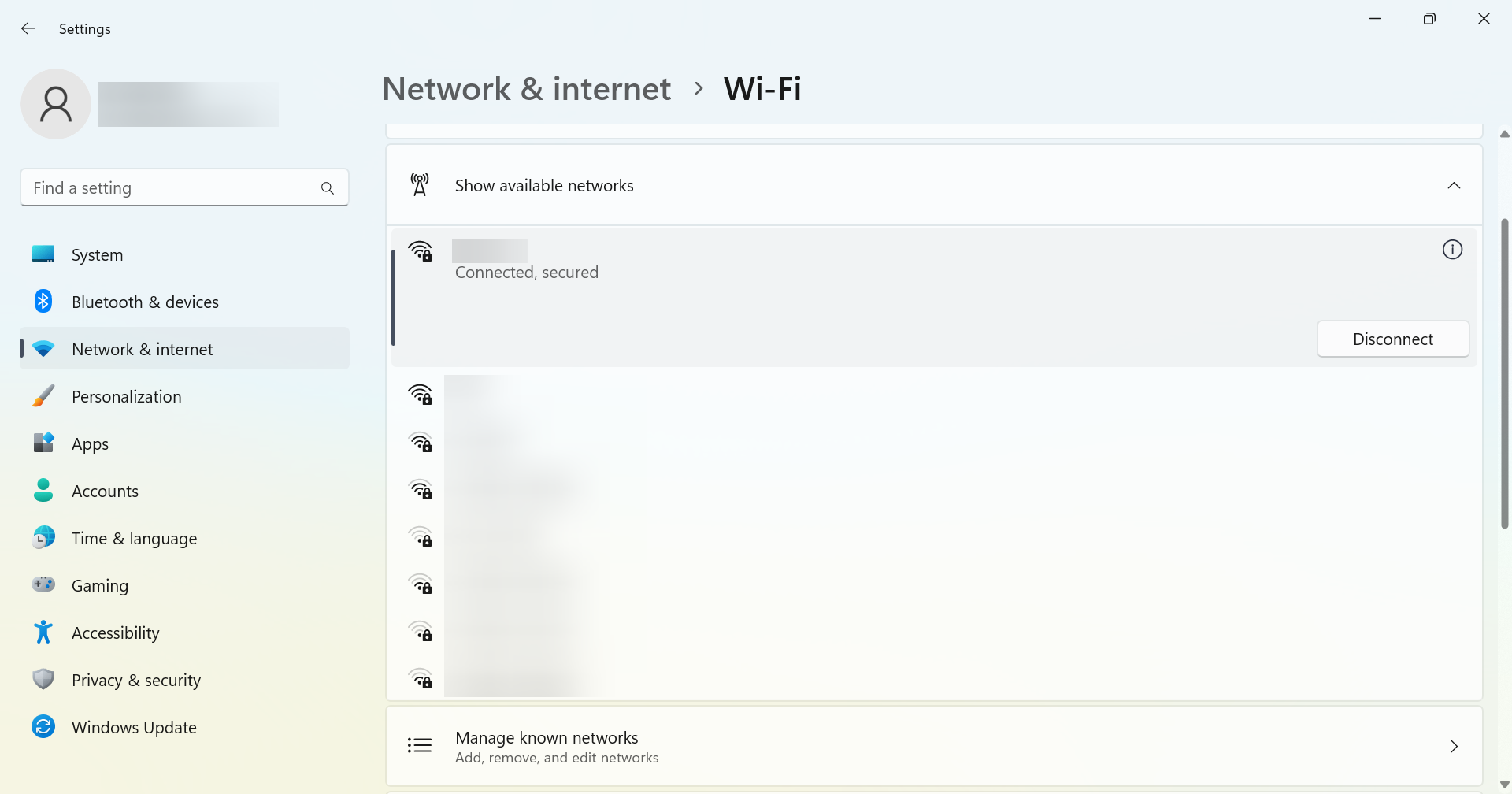Select Apps in the sidebar

(x=90, y=444)
